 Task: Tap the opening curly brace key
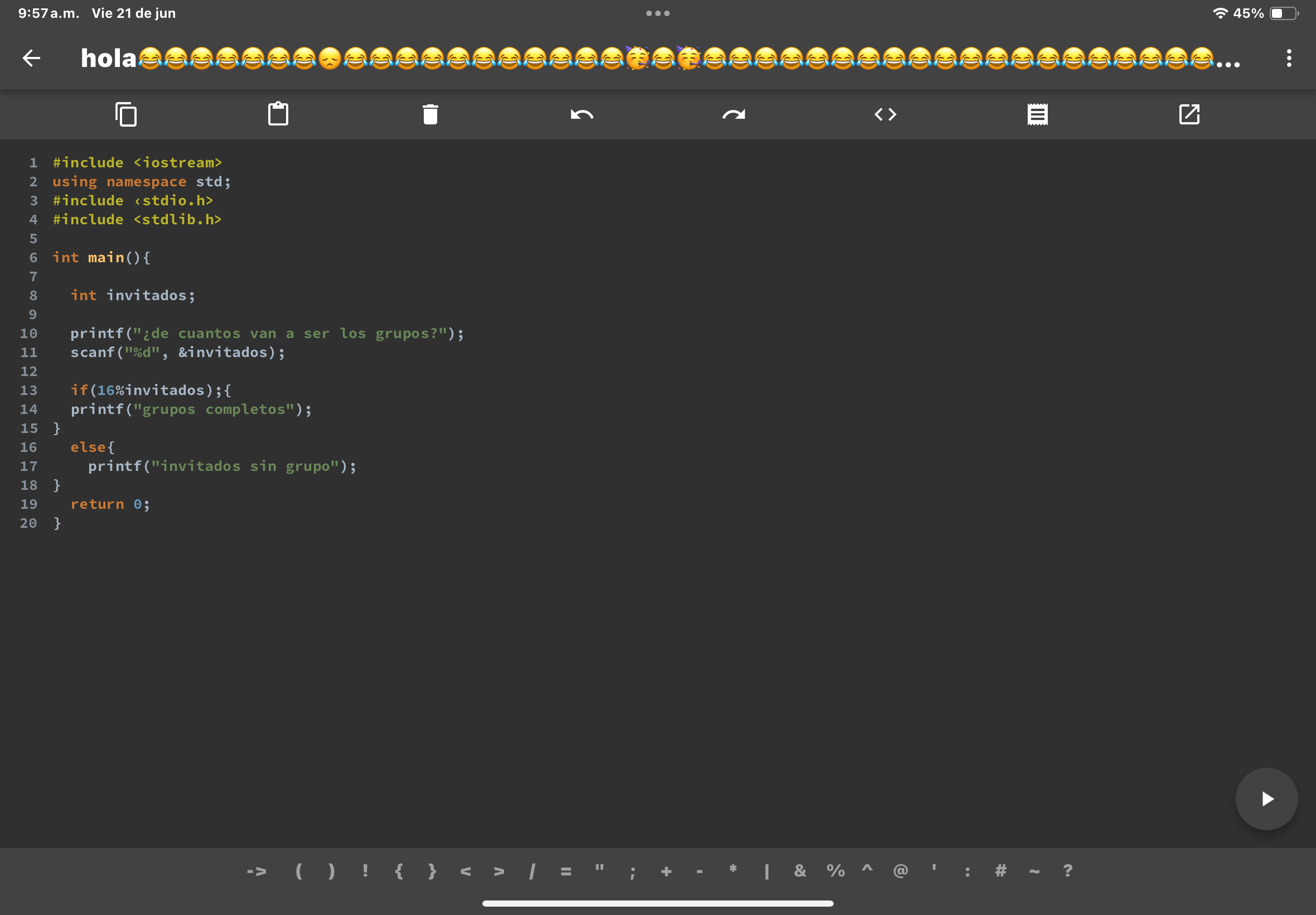399,871
